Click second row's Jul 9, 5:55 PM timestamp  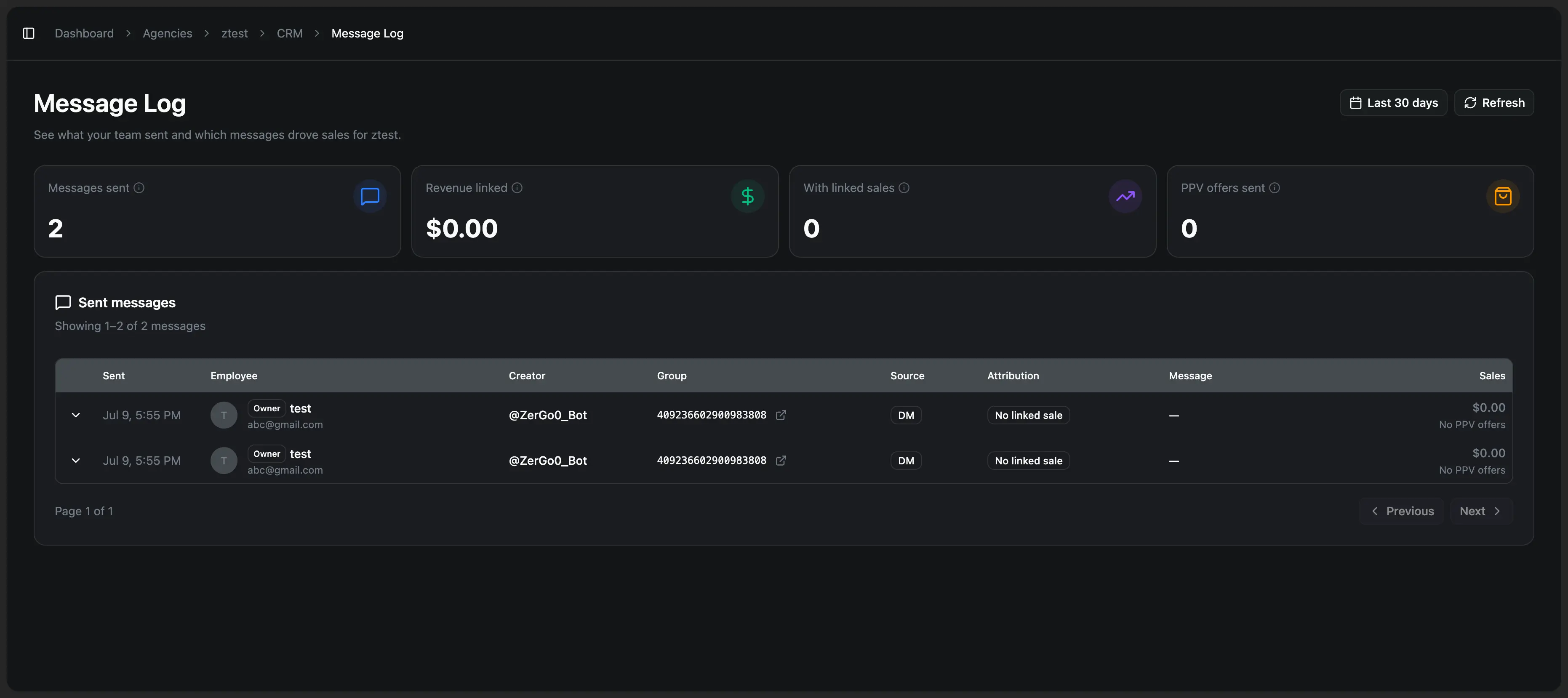point(142,461)
